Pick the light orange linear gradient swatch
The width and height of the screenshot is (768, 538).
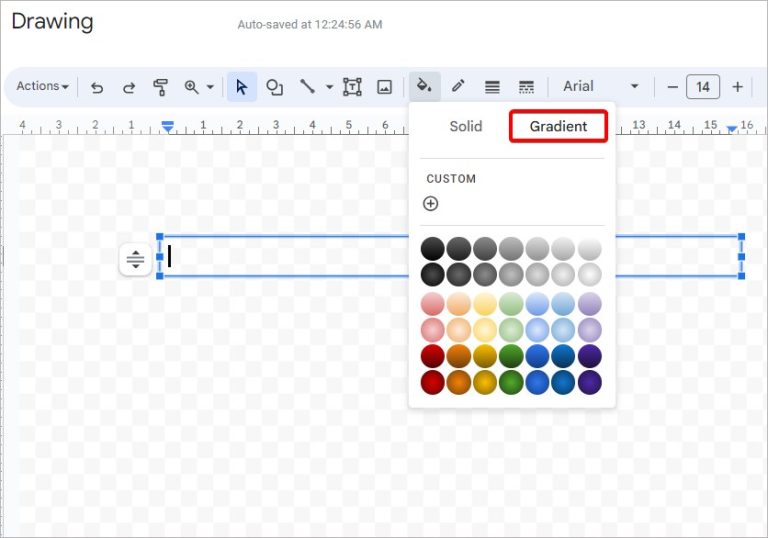tap(459, 304)
